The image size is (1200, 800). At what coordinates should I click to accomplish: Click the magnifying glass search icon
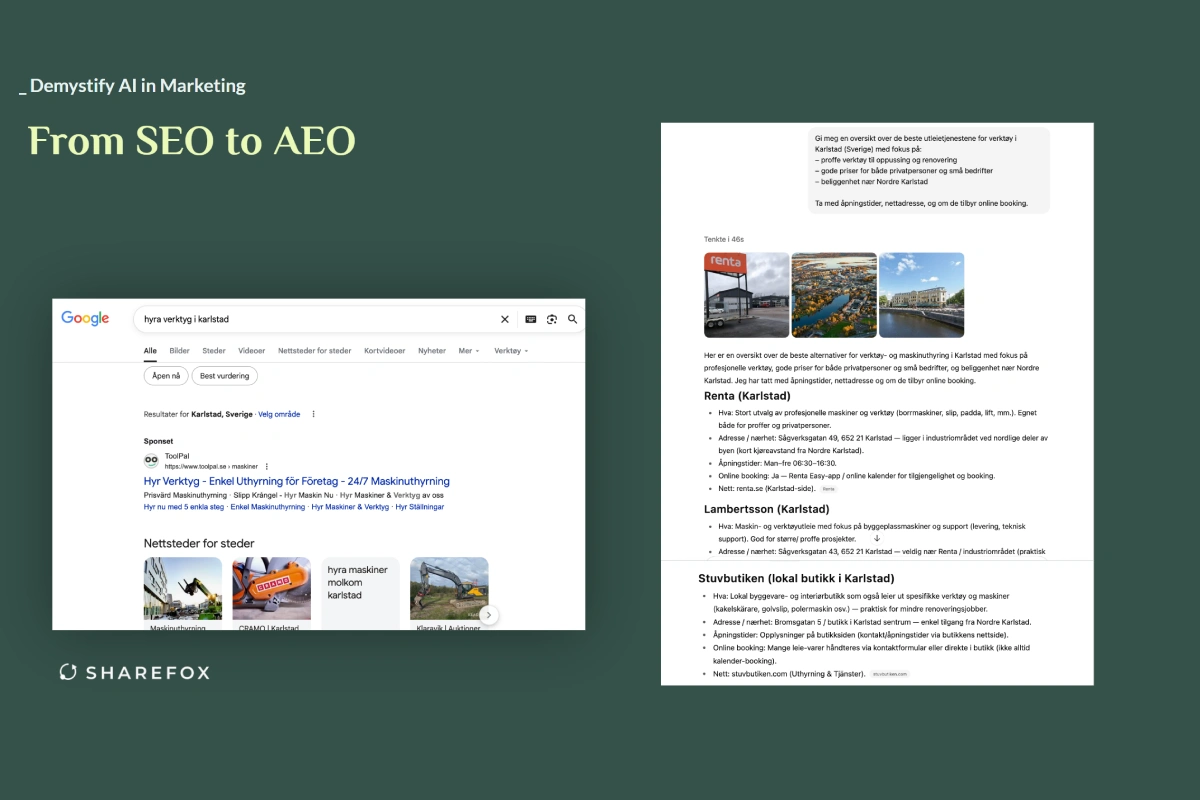click(573, 319)
